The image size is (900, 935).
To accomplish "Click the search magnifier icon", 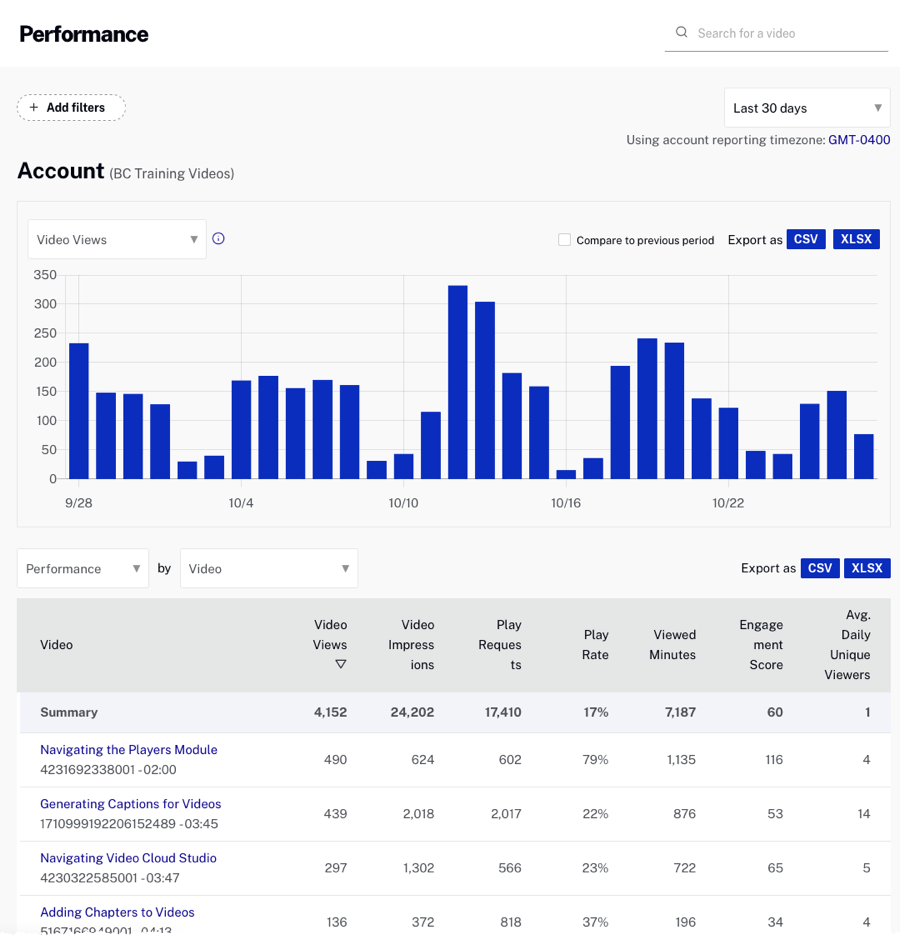I will pos(681,32).
